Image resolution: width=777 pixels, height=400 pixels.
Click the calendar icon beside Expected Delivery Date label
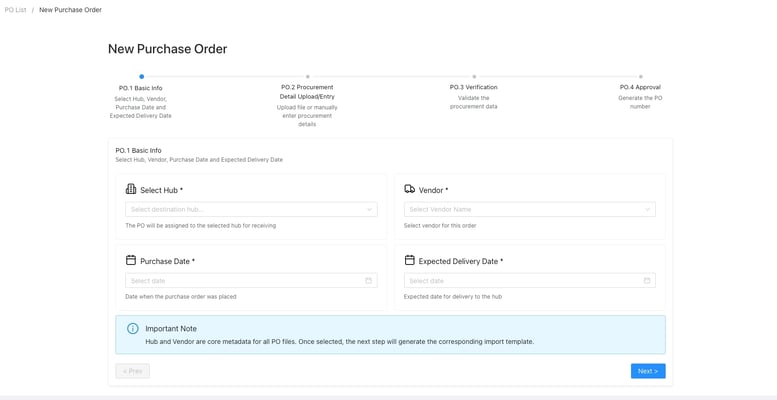point(410,260)
